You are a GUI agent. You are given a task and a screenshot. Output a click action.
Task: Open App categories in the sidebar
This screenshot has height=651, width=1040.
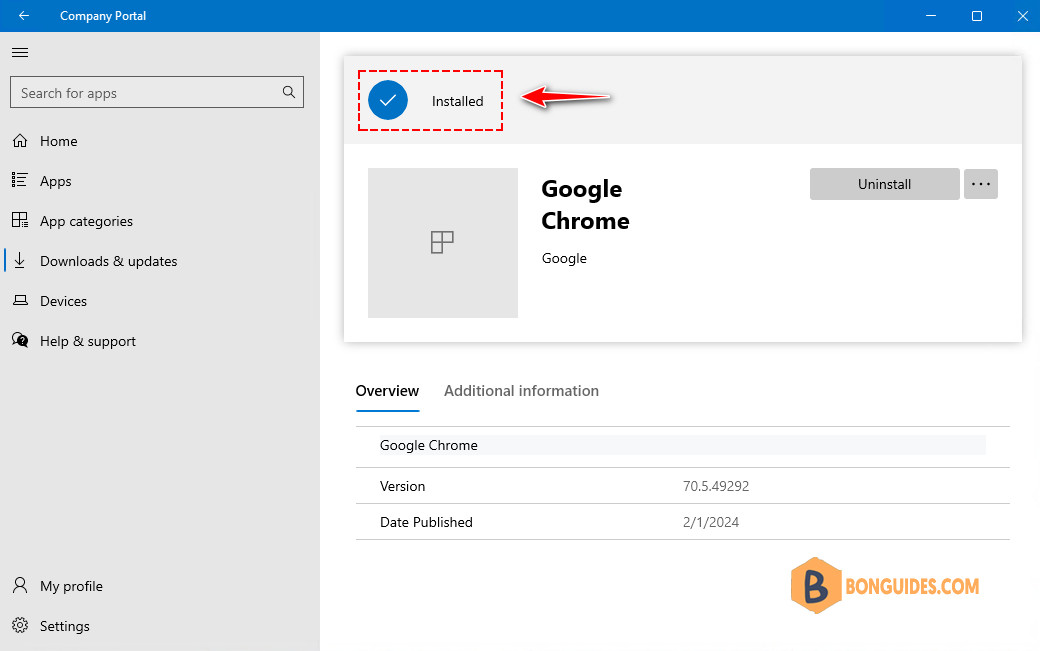tap(159, 221)
